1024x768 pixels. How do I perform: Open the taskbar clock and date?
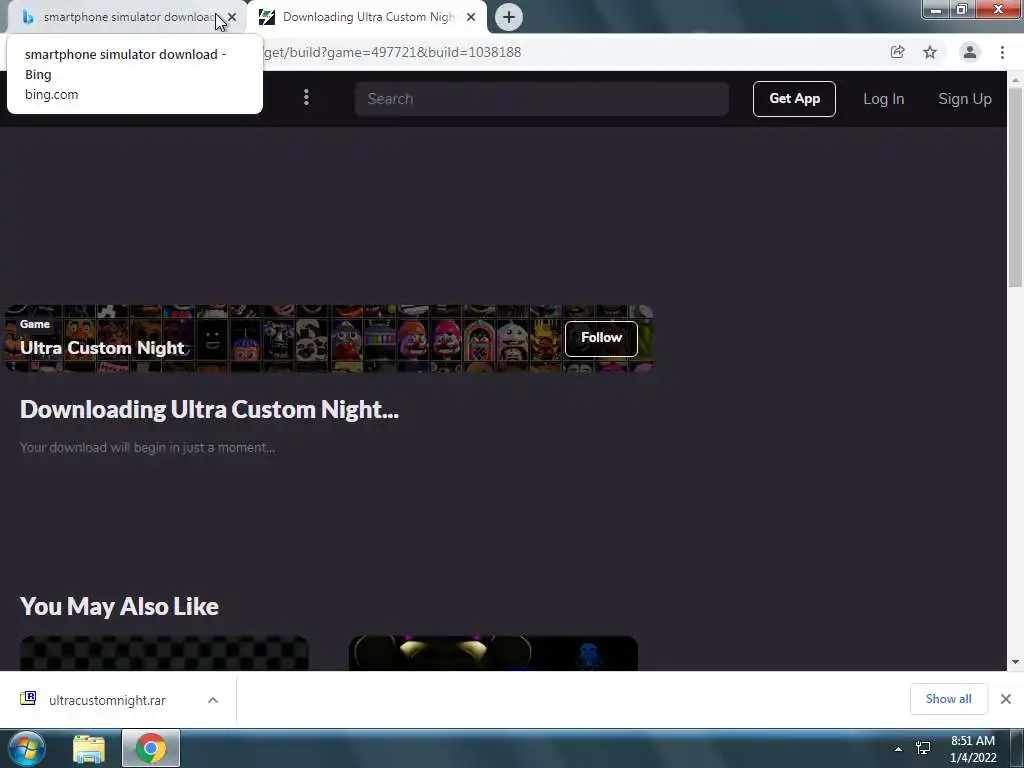(973, 749)
